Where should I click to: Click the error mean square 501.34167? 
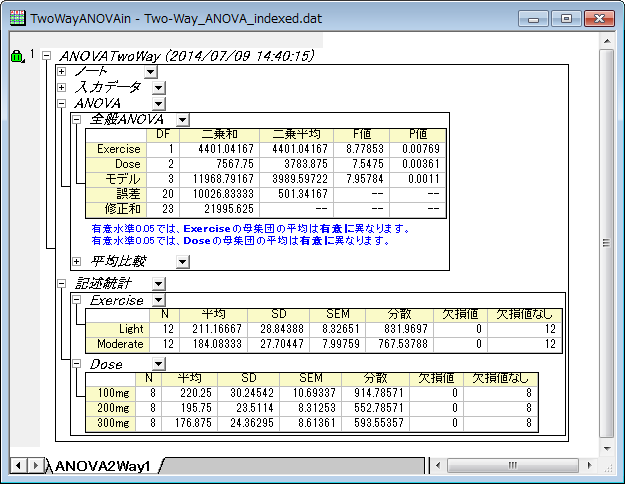click(x=303, y=194)
